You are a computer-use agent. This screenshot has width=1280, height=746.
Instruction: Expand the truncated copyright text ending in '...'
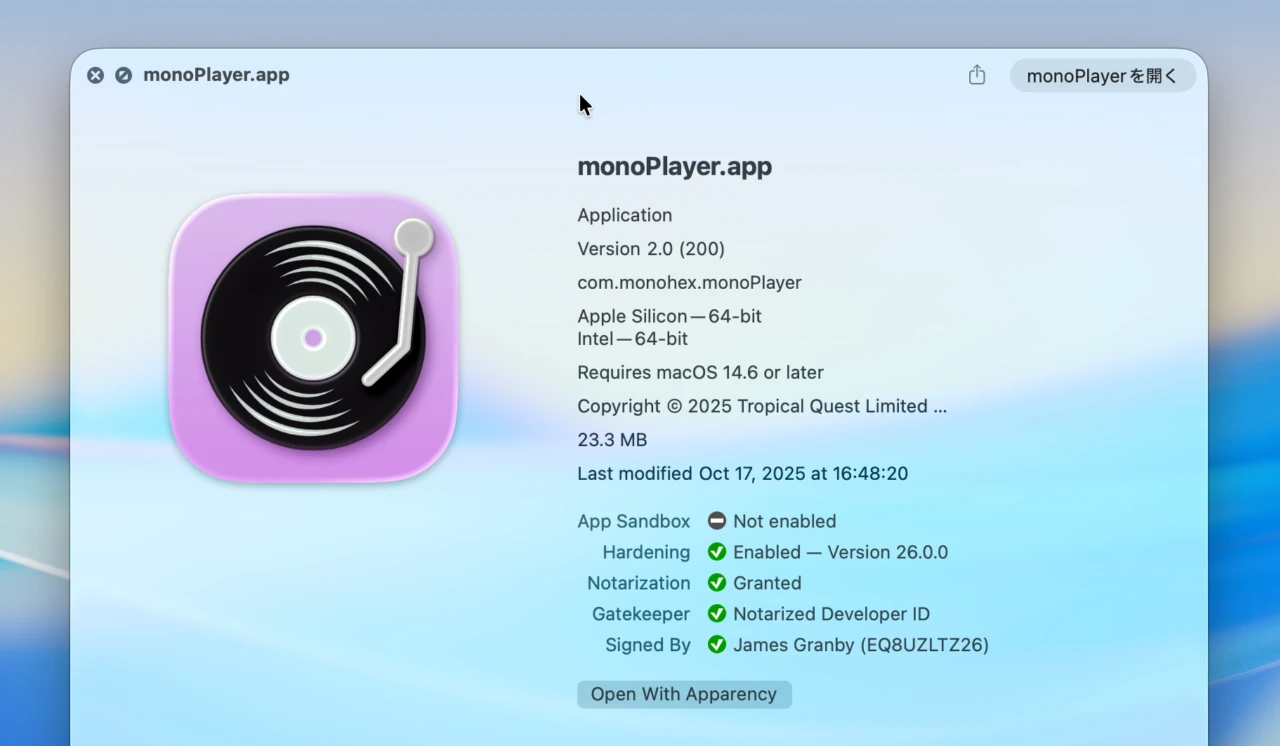click(941, 406)
